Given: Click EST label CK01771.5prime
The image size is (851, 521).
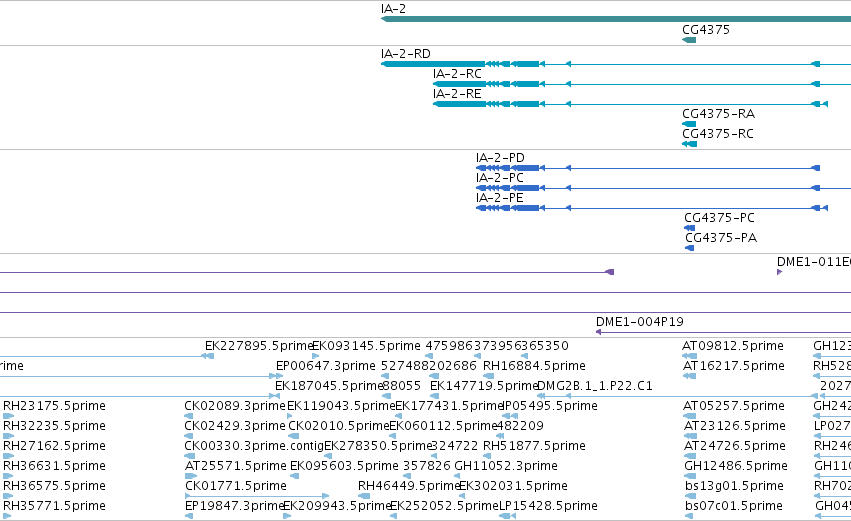Looking at the screenshot, I should tap(236, 487).
